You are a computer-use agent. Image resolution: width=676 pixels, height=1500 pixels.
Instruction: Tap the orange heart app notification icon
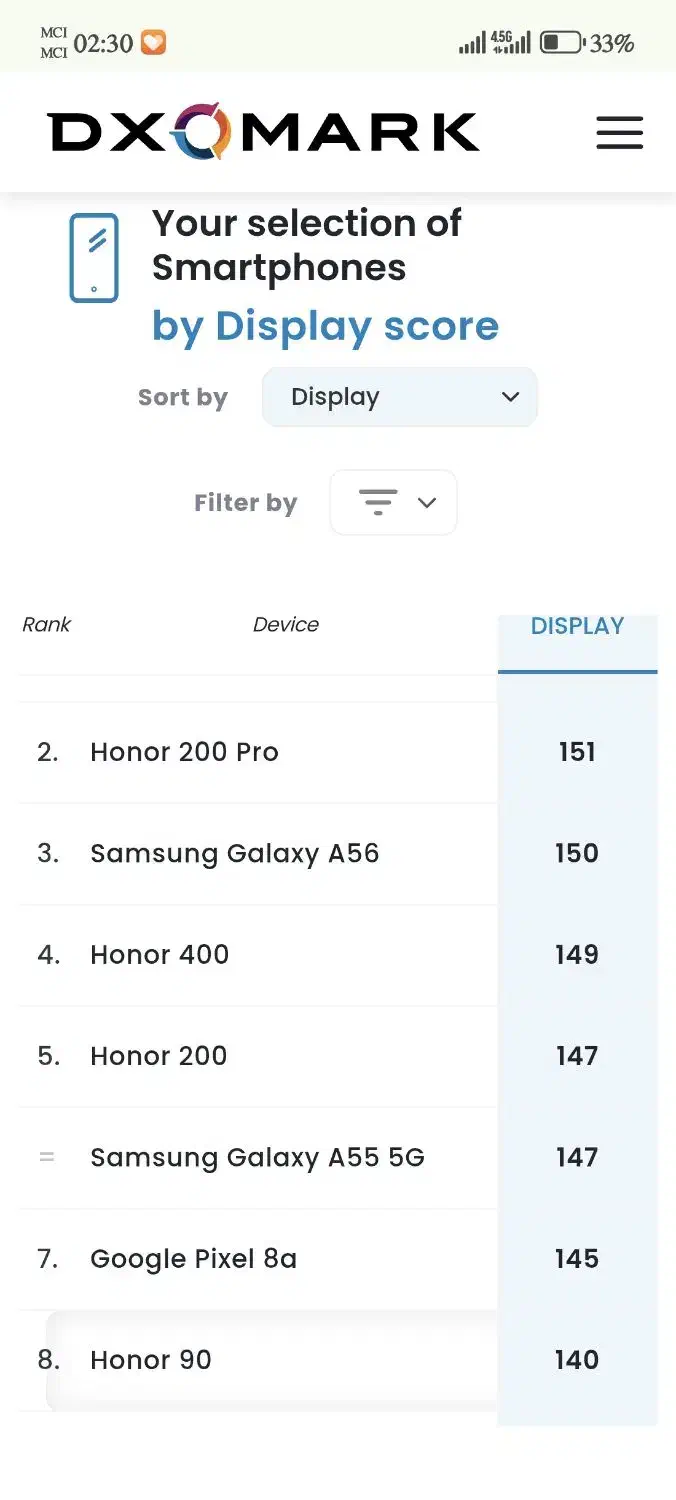tap(153, 43)
